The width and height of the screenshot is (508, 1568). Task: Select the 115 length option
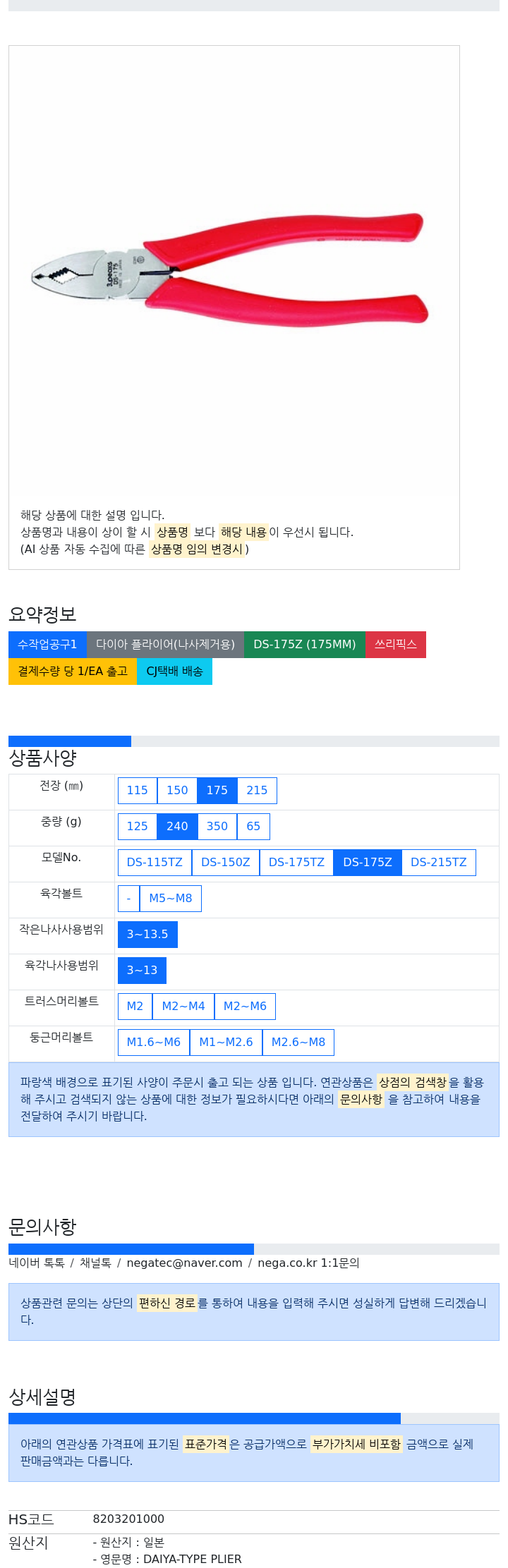(138, 791)
